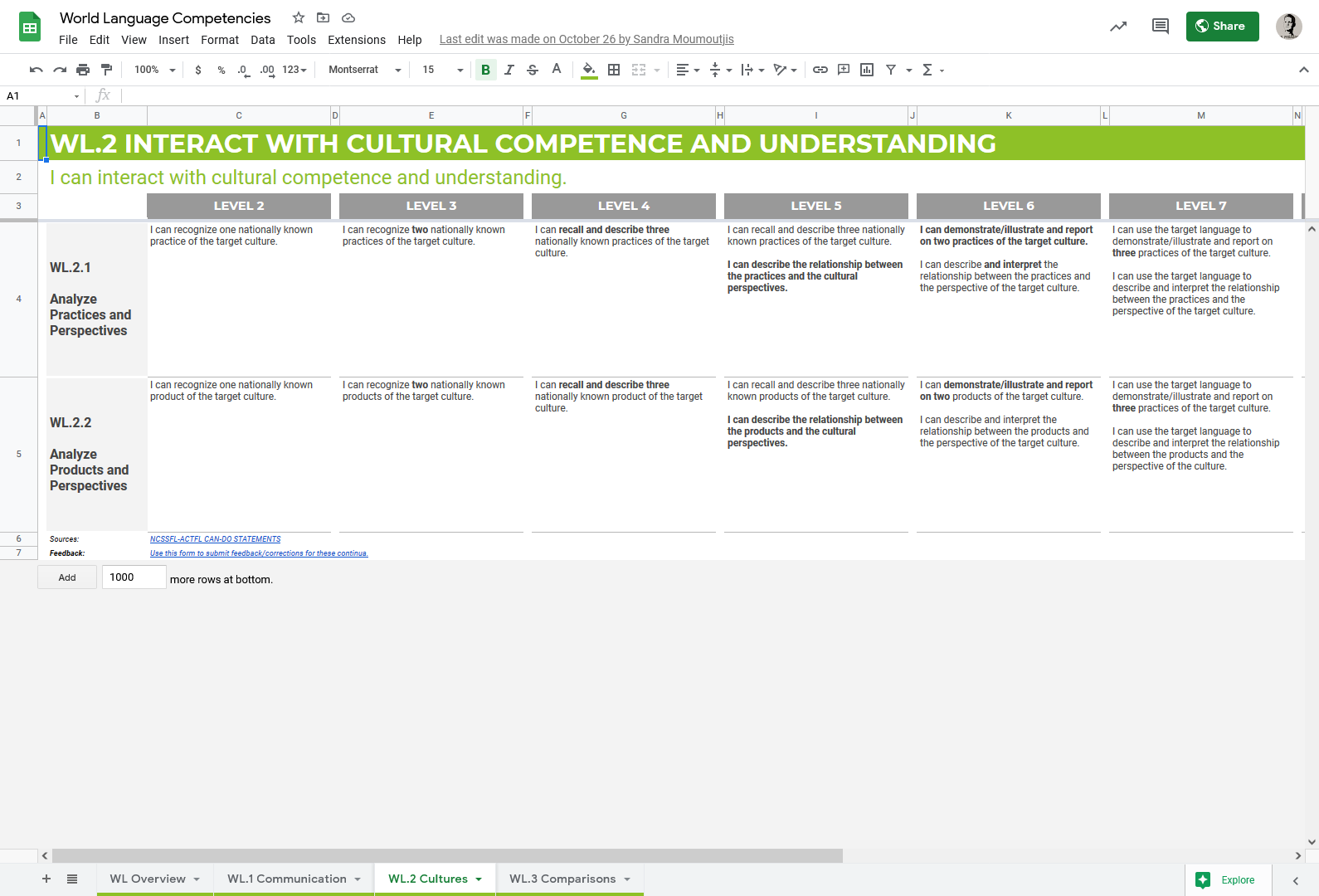
Task: Open the Extensions menu
Action: (x=356, y=40)
